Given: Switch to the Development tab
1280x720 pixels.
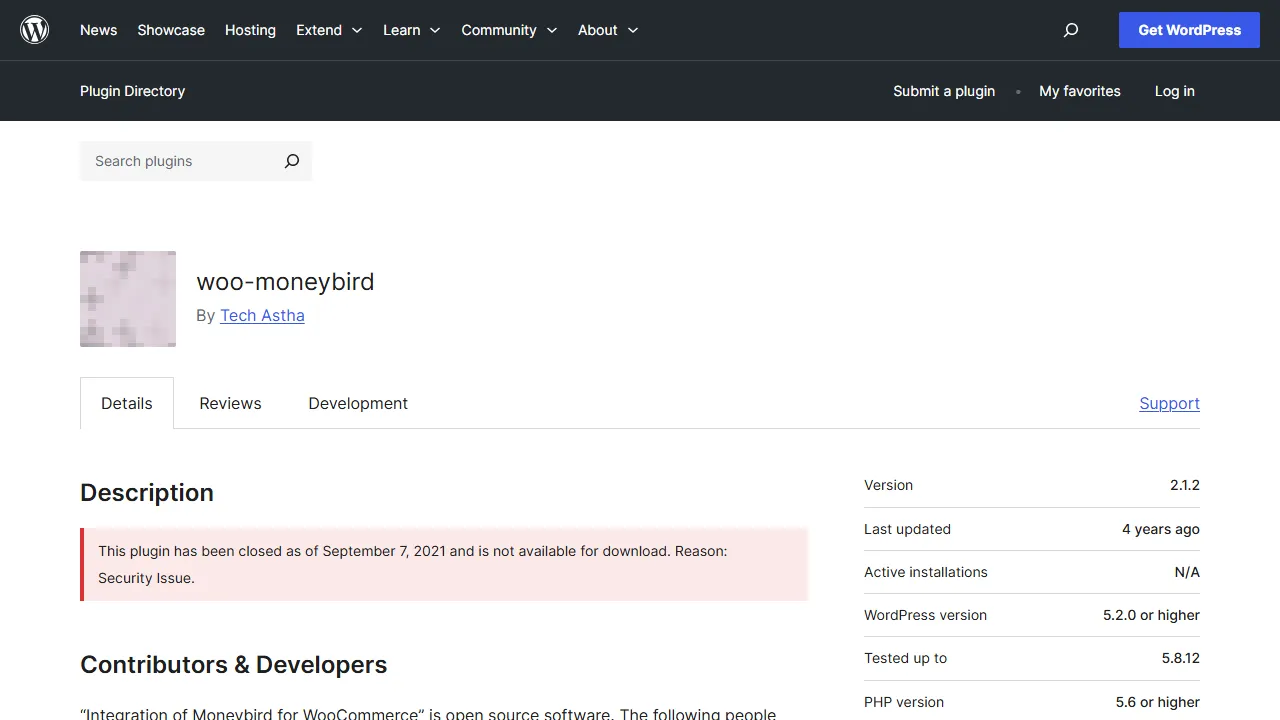Looking at the screenshot, I should 358,403.
